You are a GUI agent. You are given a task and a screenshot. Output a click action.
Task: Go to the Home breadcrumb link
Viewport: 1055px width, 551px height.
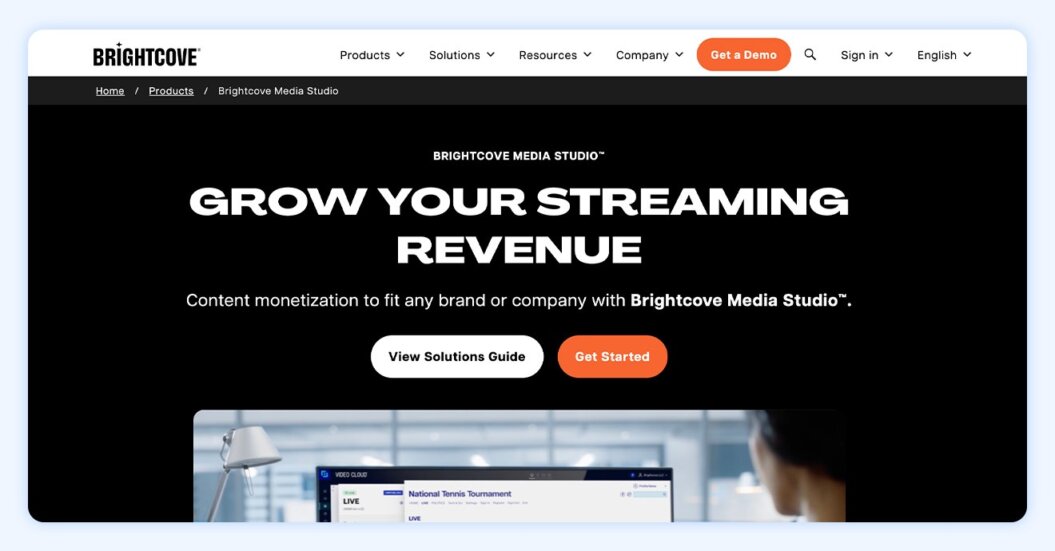coord(110,91)
